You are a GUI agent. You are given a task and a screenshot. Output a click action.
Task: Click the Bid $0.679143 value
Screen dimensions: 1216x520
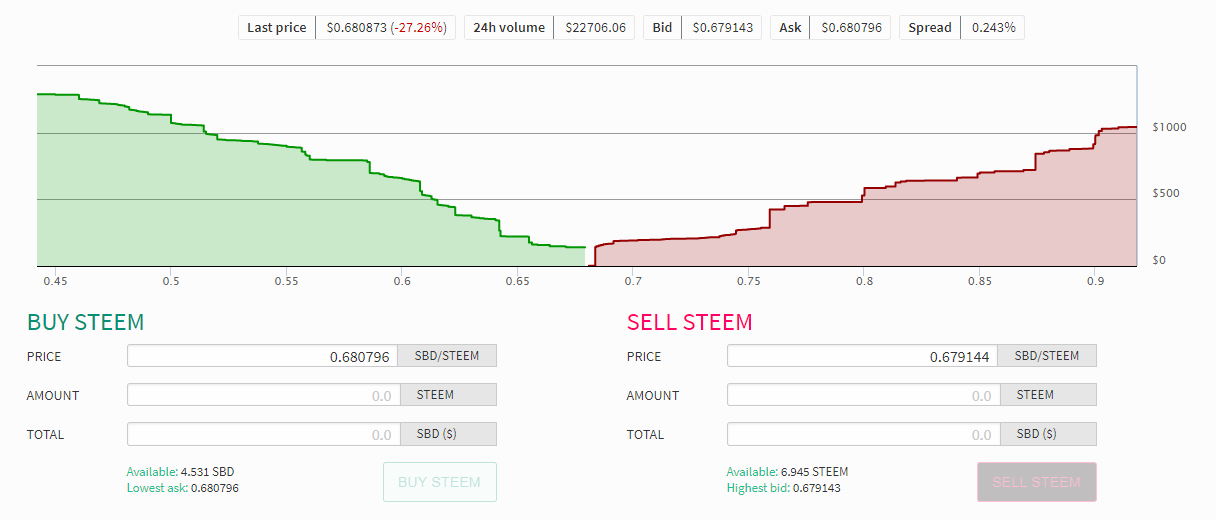721,28
